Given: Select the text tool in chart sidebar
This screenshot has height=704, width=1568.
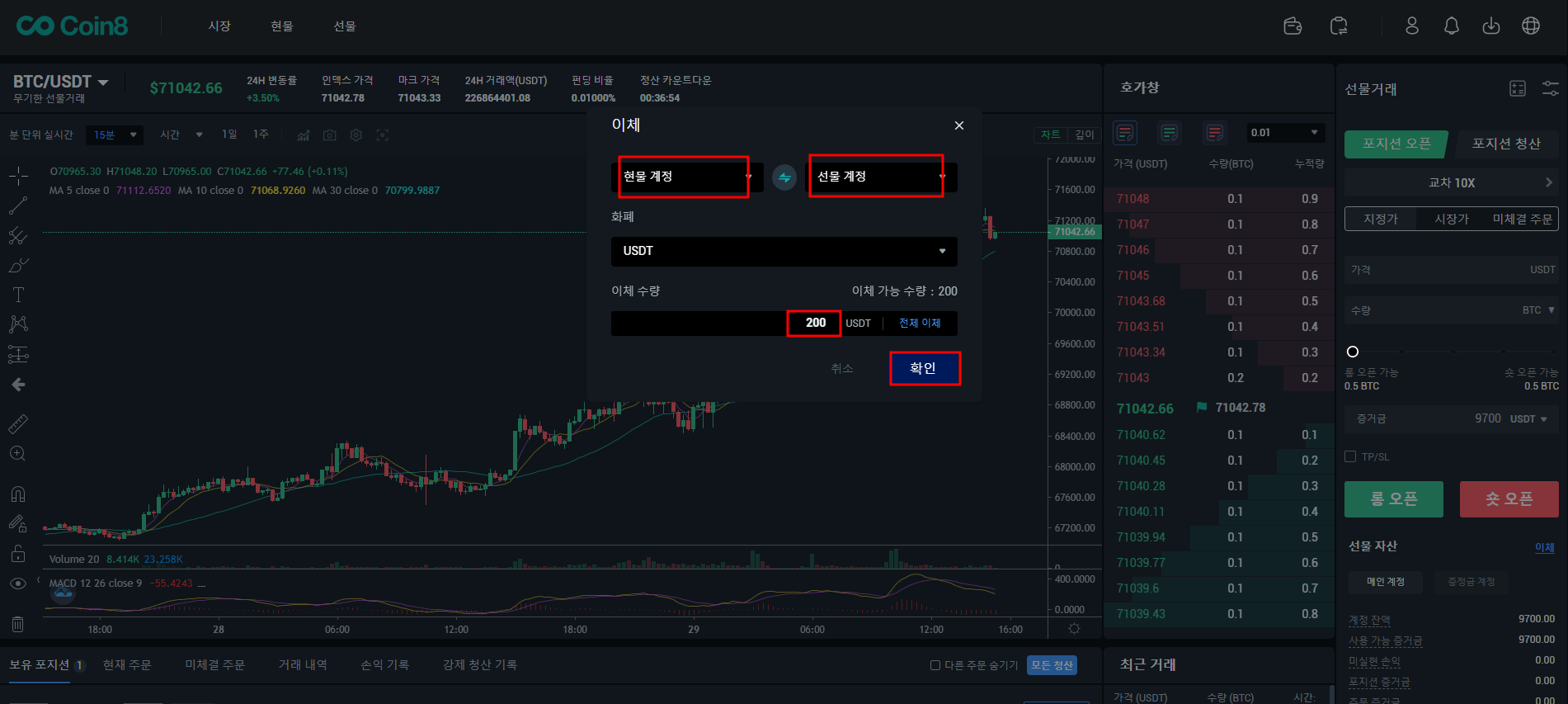Looking at the screenshot, I should coord(18,295).
